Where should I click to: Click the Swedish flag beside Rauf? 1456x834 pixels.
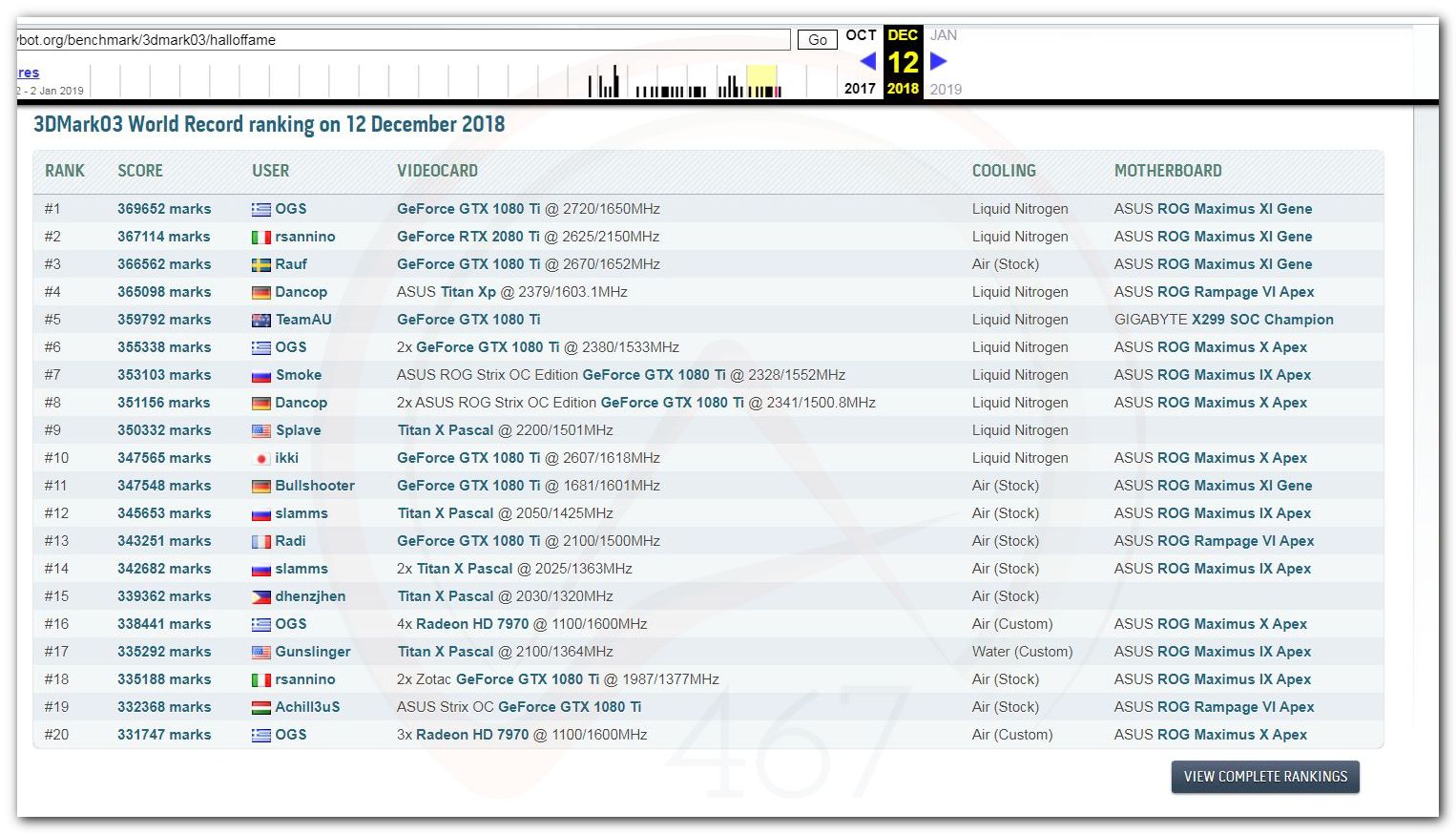coord(261,264)
